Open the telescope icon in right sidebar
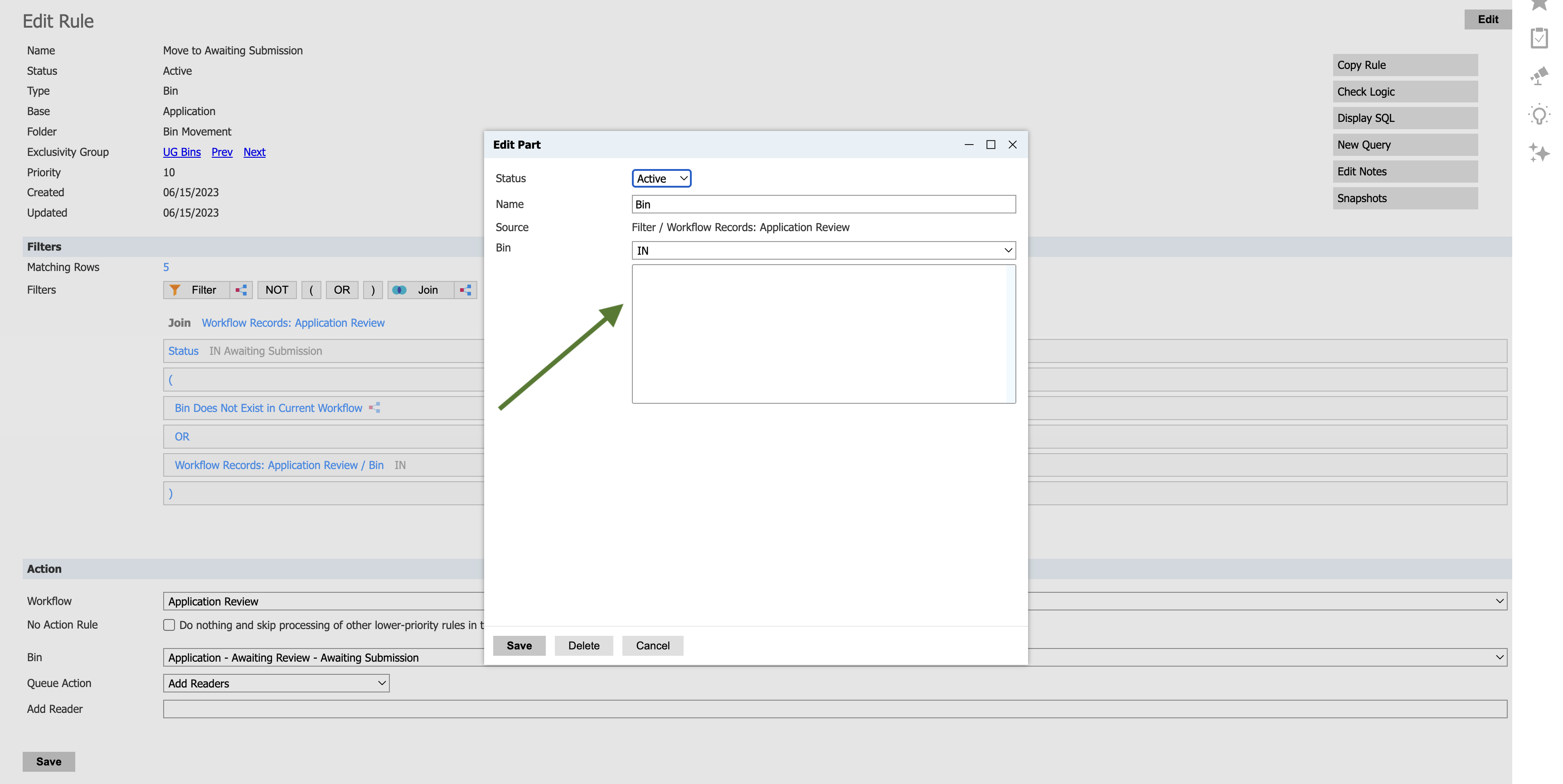The height and width of the screenshot is (784, 1563). click(x=1539, y=76)
